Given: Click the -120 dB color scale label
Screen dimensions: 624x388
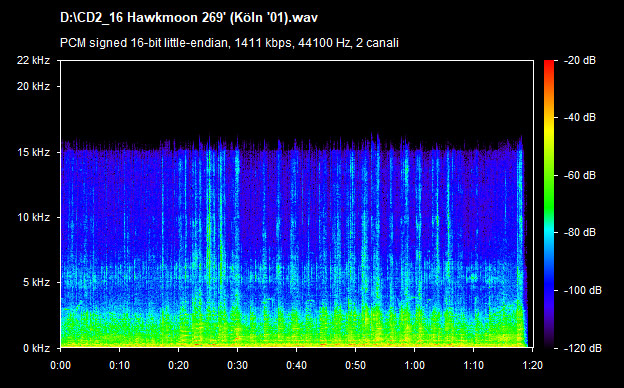Looking at the screenshot, I should 583,348.
